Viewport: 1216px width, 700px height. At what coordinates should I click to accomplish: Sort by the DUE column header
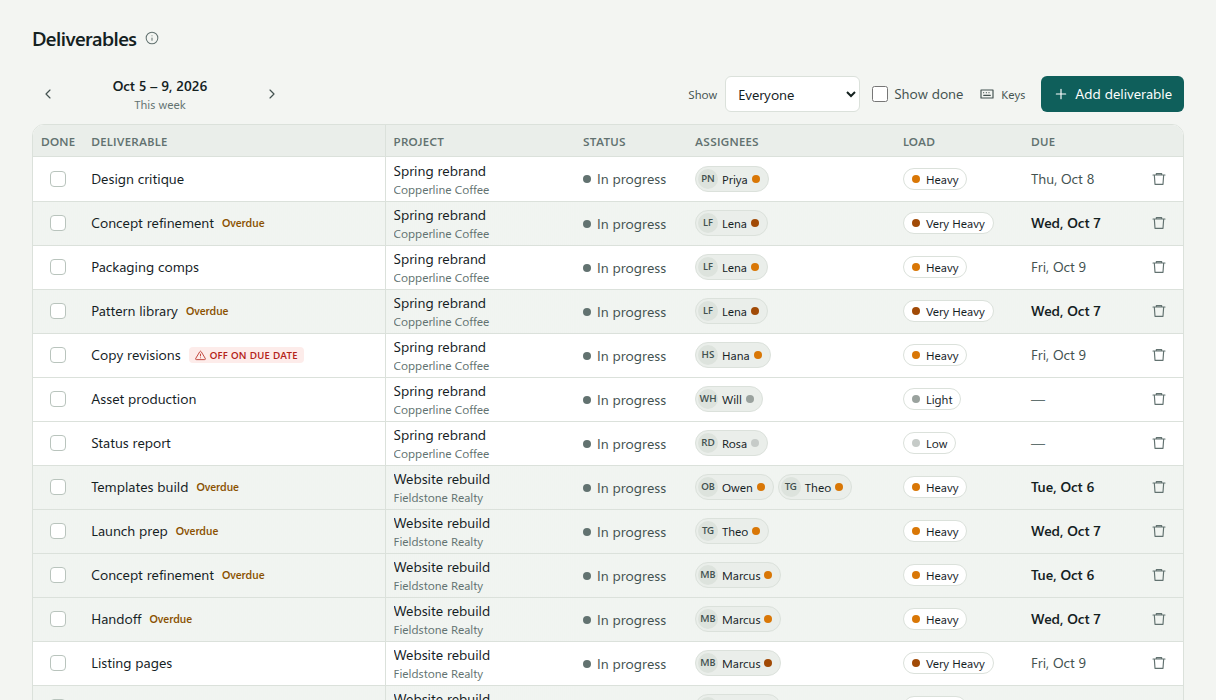point(1043,142)
